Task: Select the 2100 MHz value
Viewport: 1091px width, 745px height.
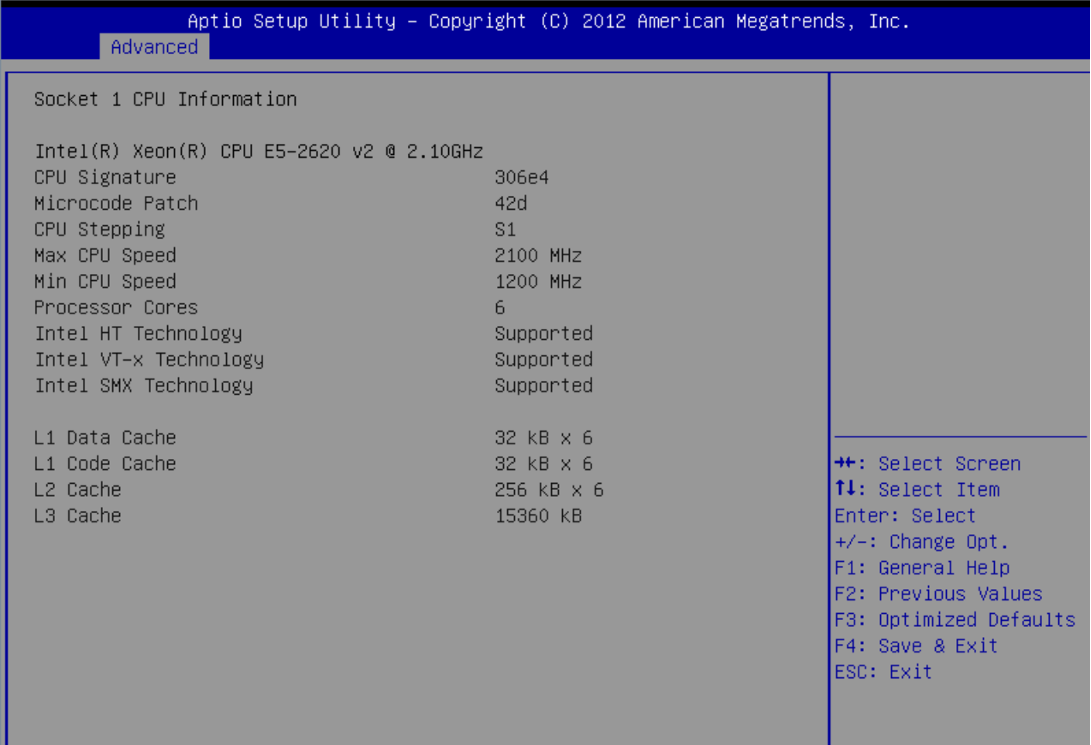Action: point(538,255)
